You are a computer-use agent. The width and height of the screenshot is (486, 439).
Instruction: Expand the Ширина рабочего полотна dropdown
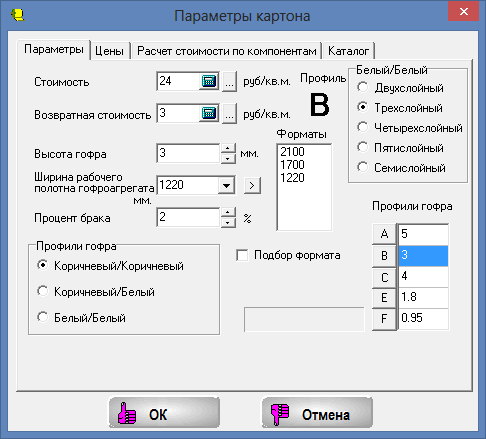(x=226, y=185)
